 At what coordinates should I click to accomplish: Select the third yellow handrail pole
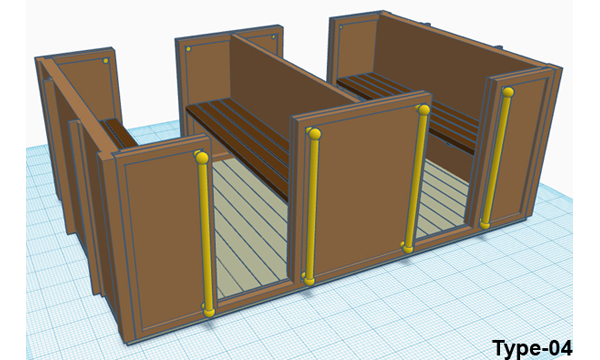pos(415,179)
